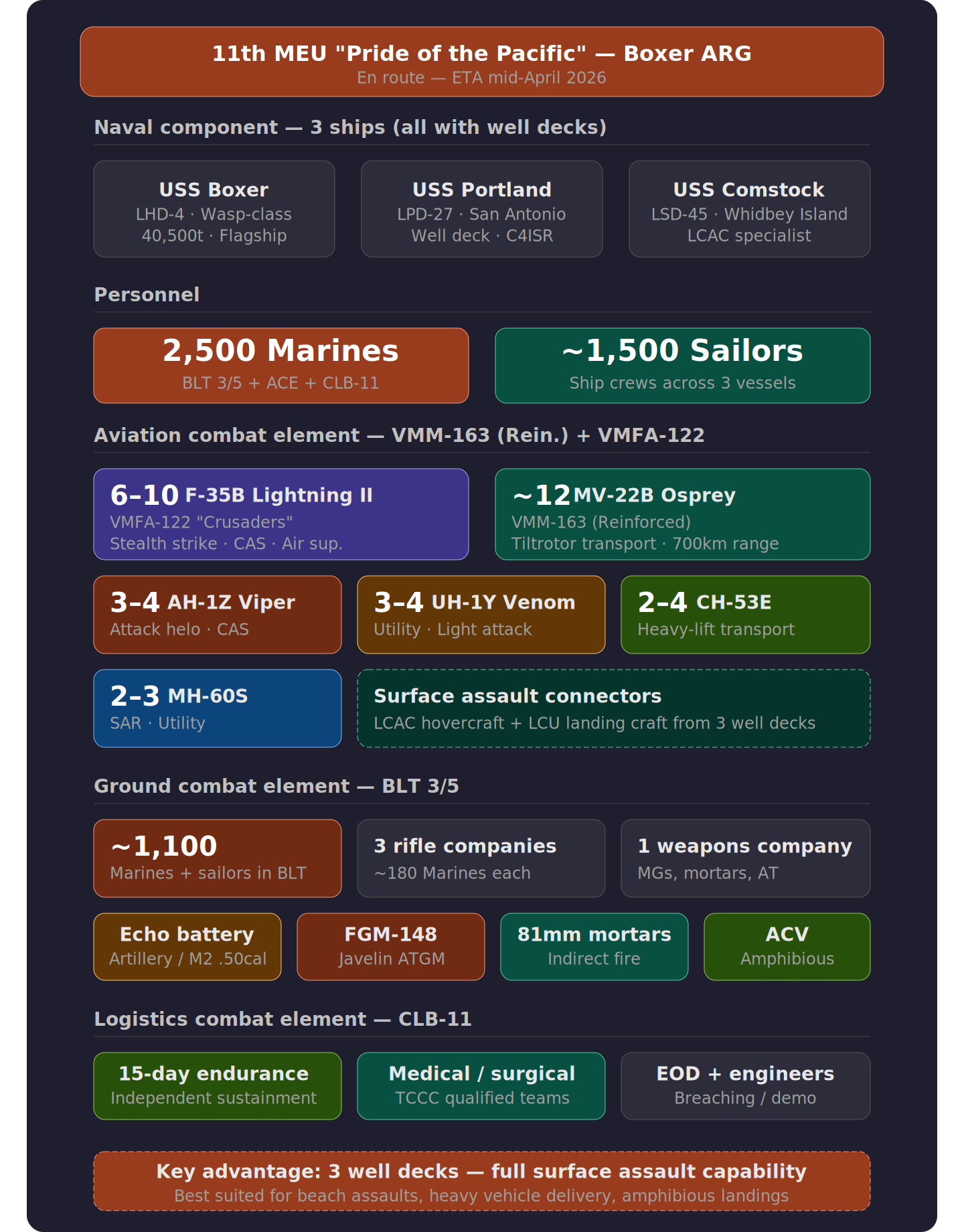
Task: Choose the UH-1Y Venom card
Action: 481,615
